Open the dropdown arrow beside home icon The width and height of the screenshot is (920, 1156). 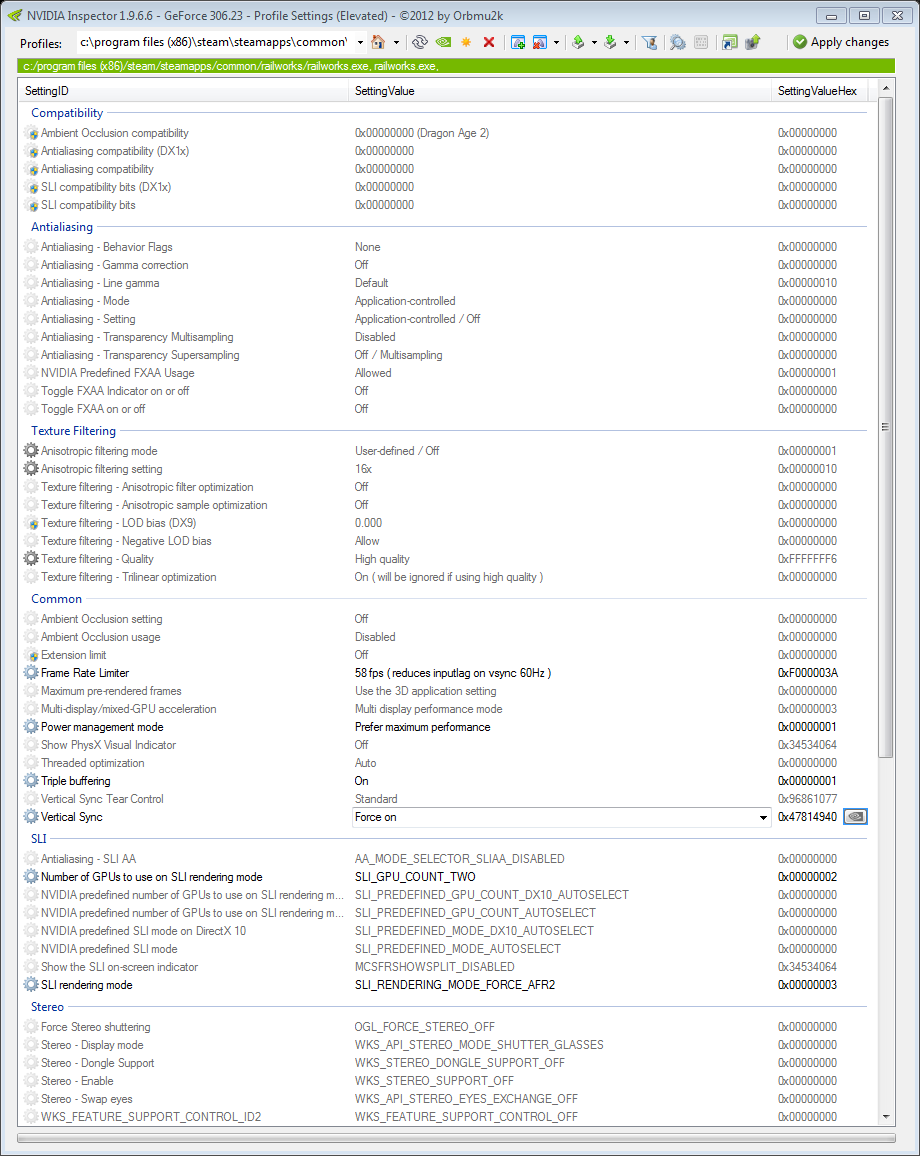pyautogui.click(x=396, y=42)
